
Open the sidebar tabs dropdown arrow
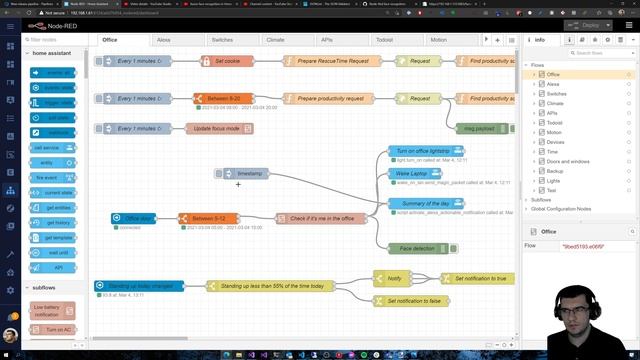(633, 40)
